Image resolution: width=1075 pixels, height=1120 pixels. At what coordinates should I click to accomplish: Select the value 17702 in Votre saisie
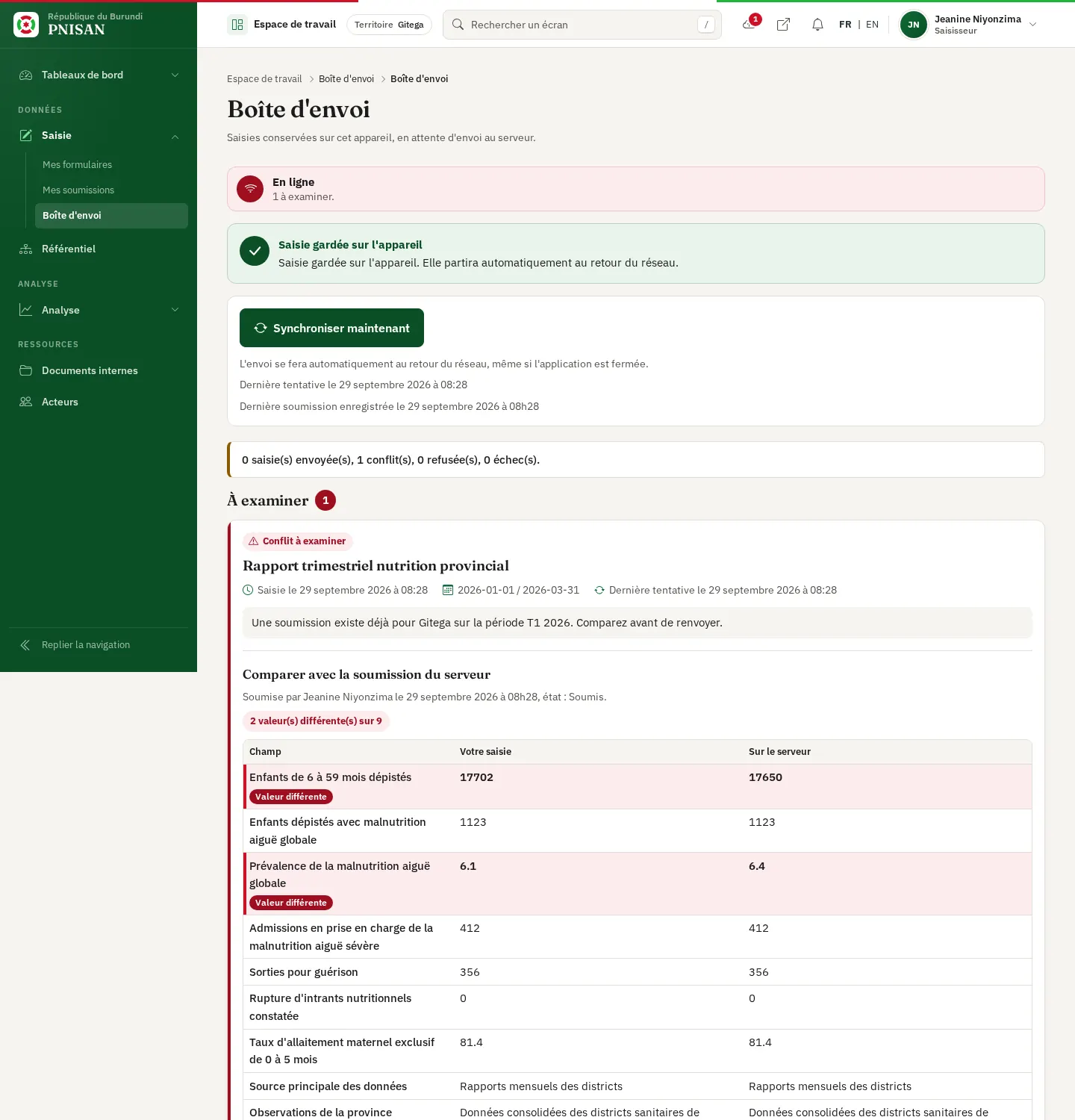tap(476, 777)
